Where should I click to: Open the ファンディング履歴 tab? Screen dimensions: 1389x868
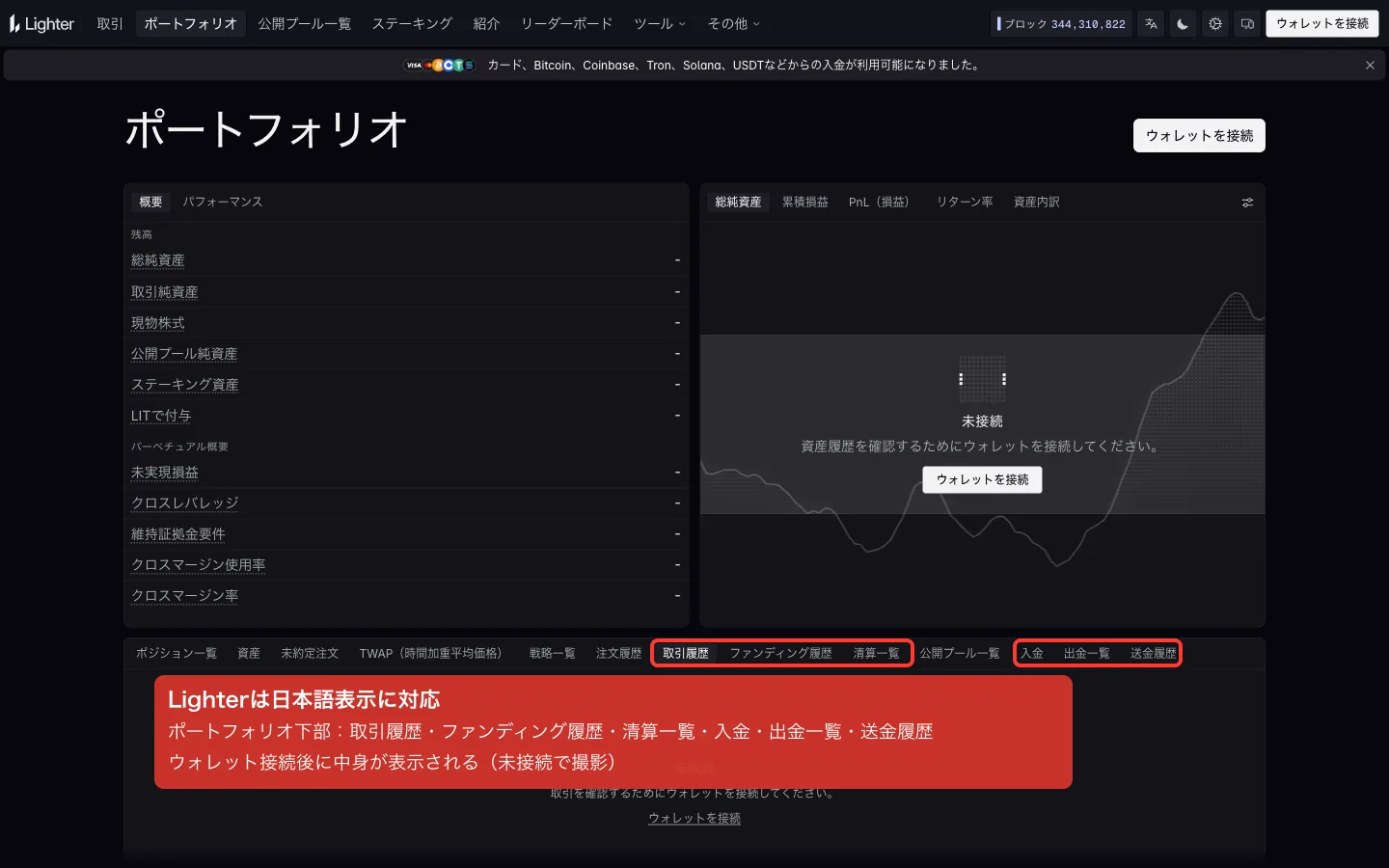coord(780,654)
